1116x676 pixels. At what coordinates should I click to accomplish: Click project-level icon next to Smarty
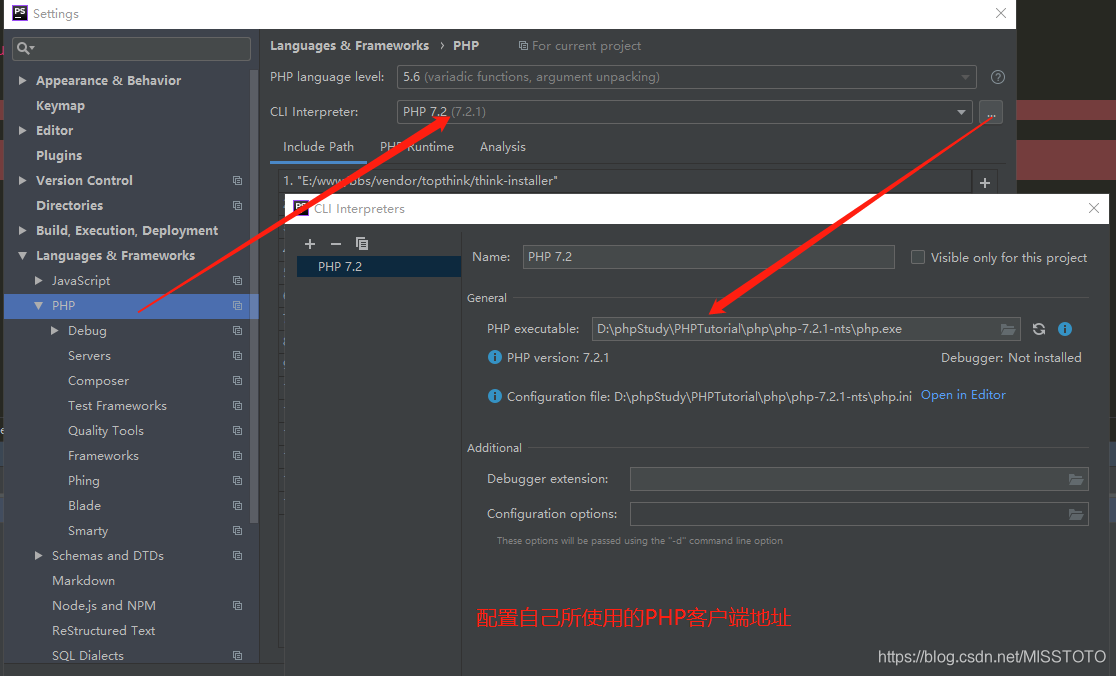[x=238, y=531]
